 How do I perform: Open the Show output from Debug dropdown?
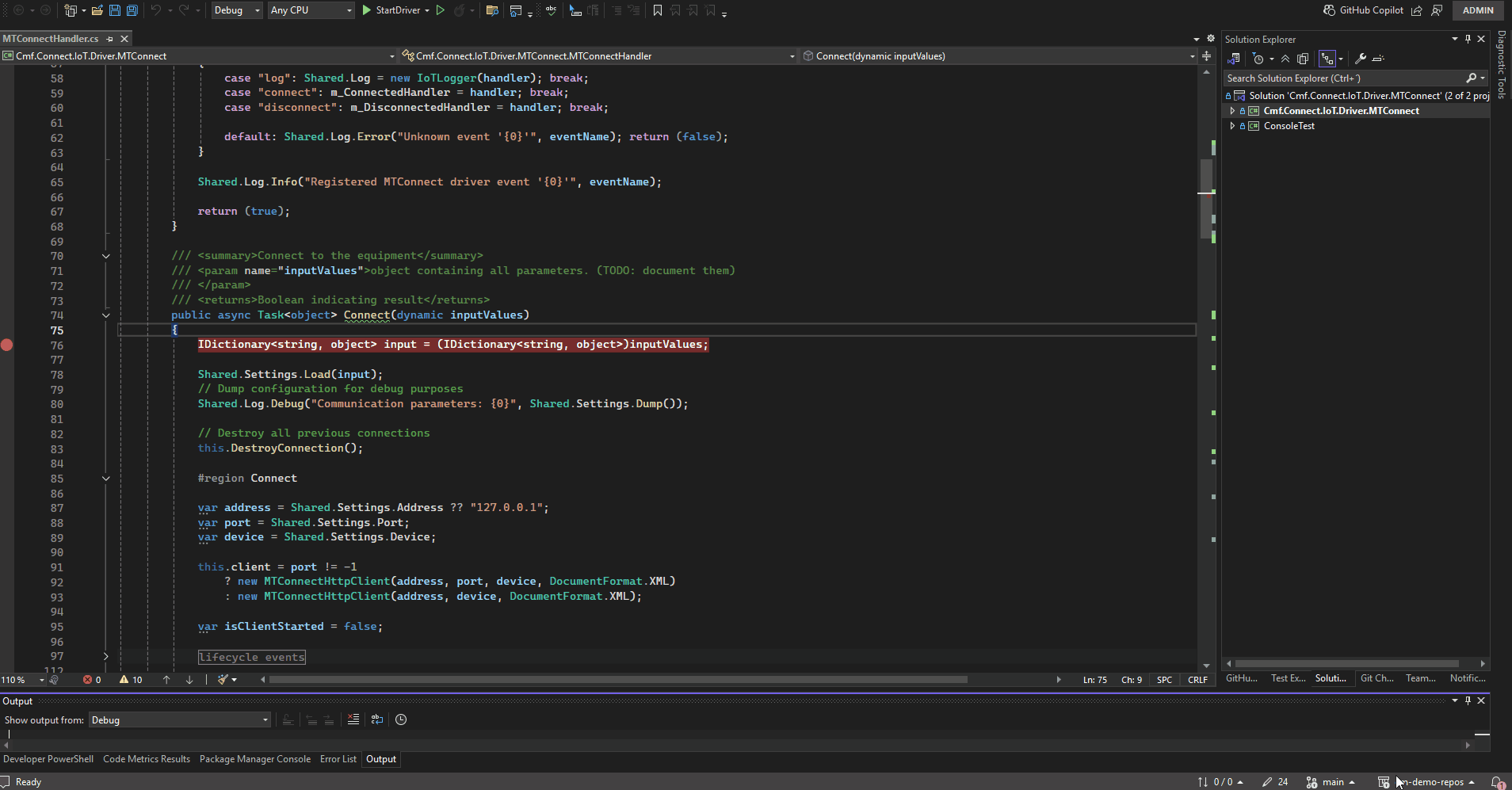[x=179, y=720]
